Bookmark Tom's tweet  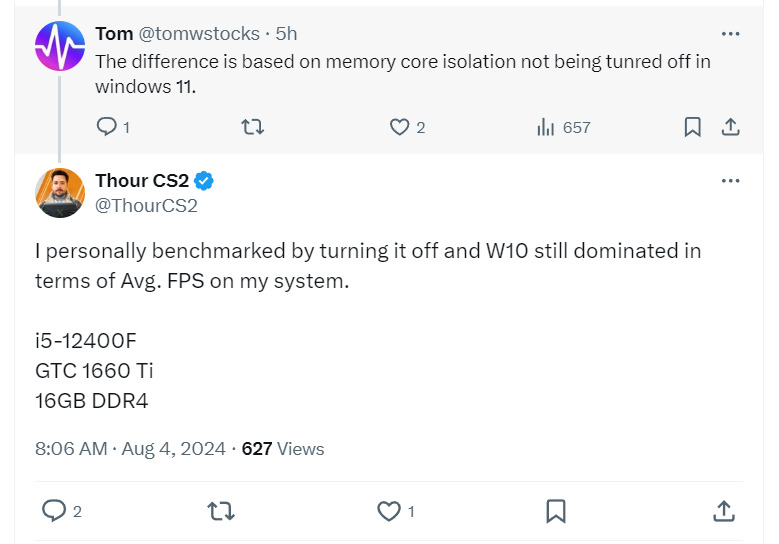(x=692, y=127)
